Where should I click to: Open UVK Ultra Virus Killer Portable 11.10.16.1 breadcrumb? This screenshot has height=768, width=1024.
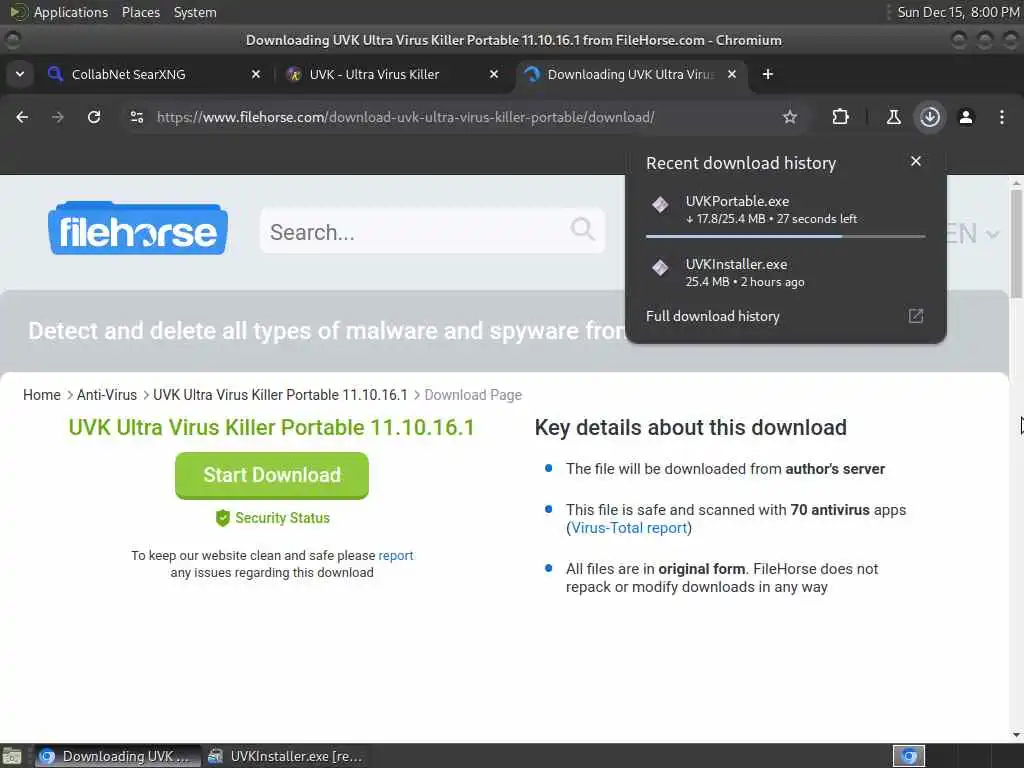pyautogui.click(x=280, y=395)
